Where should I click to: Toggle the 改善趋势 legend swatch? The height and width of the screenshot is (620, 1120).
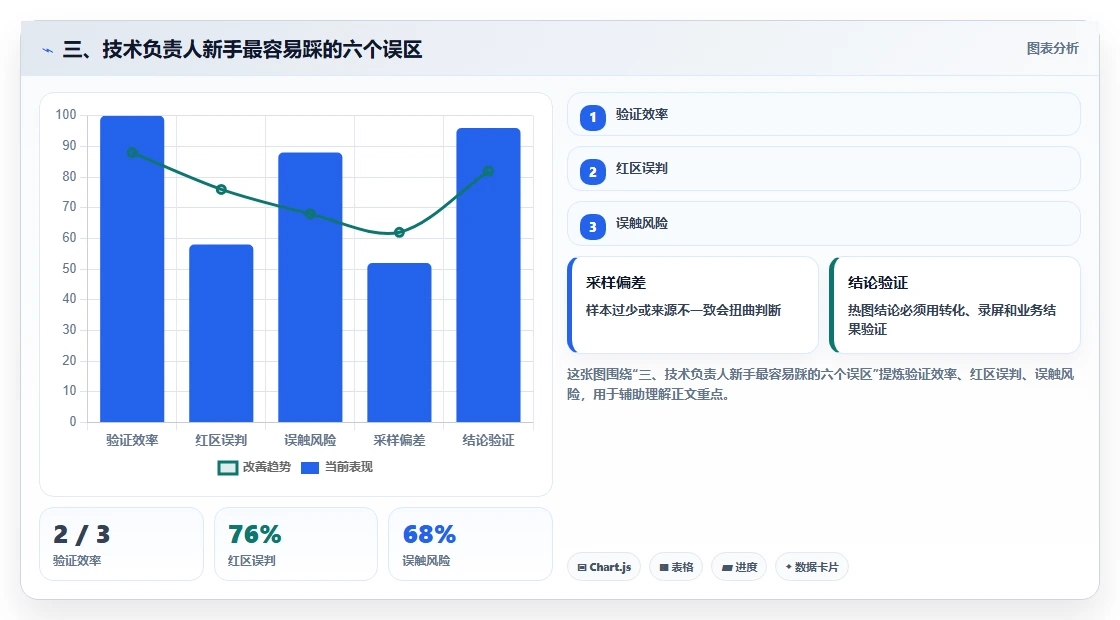click(x=227, y=468)
